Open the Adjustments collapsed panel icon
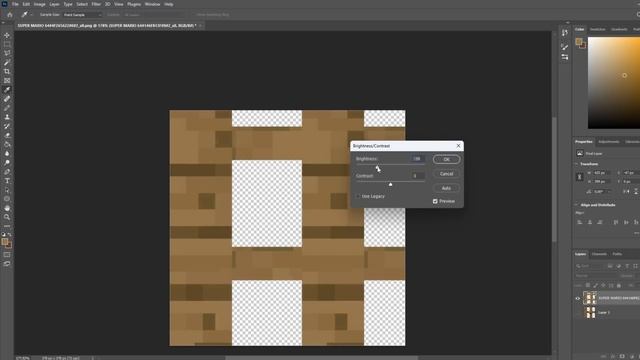The width and height of the screenshot is (640, 360). tap(565, 58)
